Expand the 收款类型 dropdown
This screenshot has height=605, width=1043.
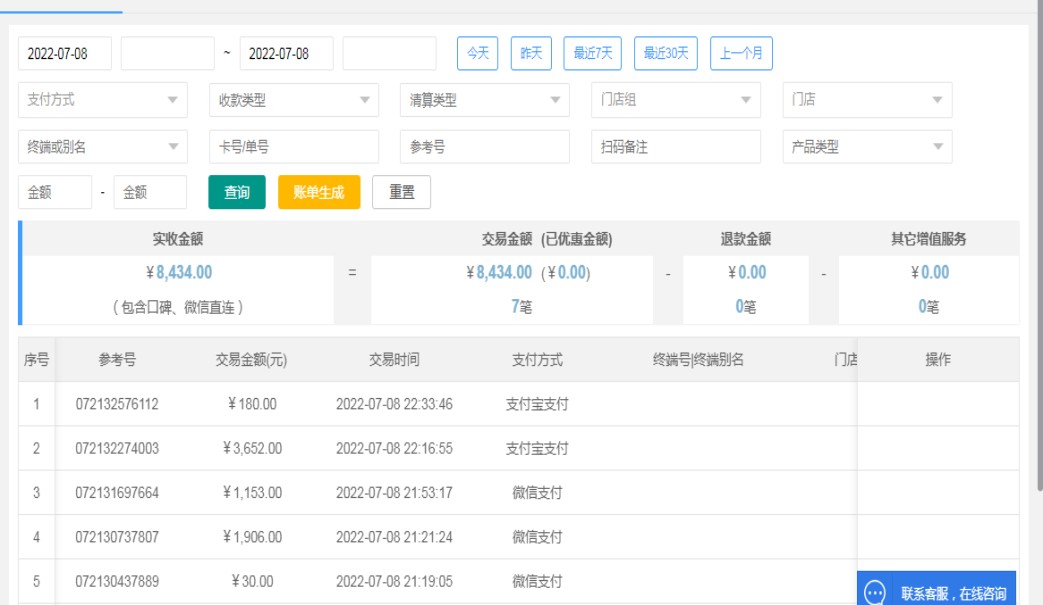point(294,100)
